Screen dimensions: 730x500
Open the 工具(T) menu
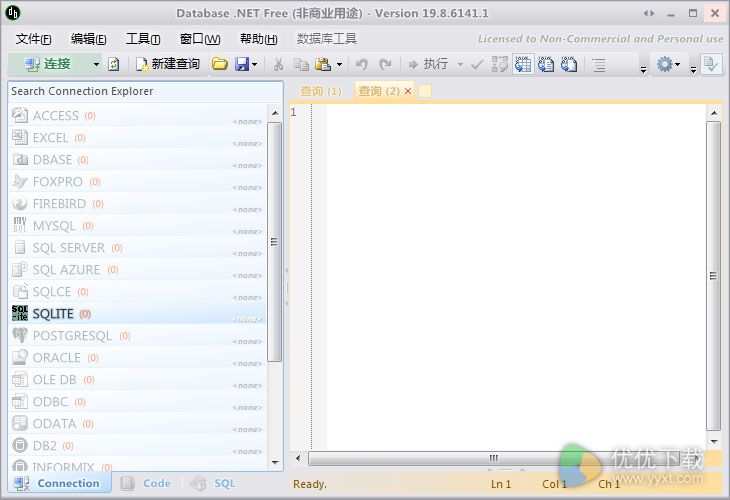143,39
